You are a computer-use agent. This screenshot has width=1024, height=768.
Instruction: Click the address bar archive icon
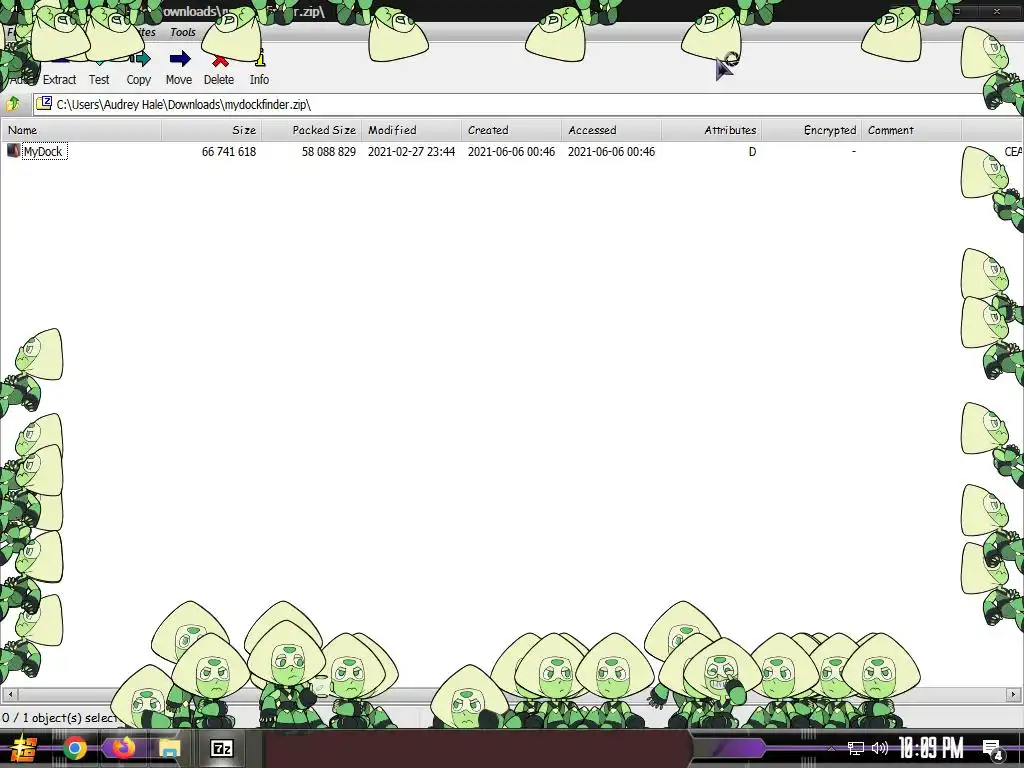pyautogui.click(x=44, y=103)
